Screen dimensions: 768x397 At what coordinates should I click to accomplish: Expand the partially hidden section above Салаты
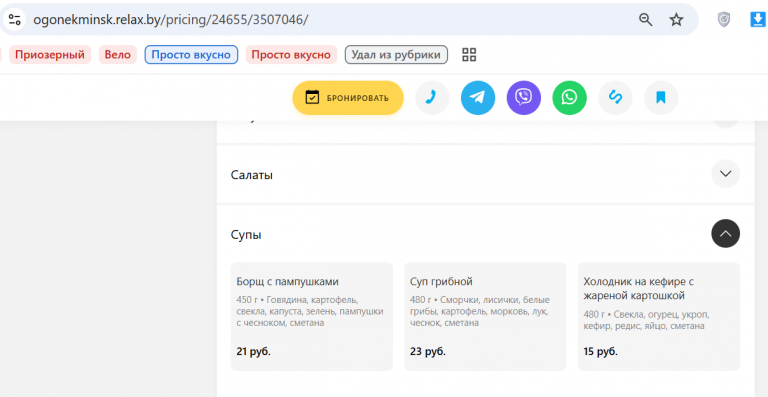[725, 121]
